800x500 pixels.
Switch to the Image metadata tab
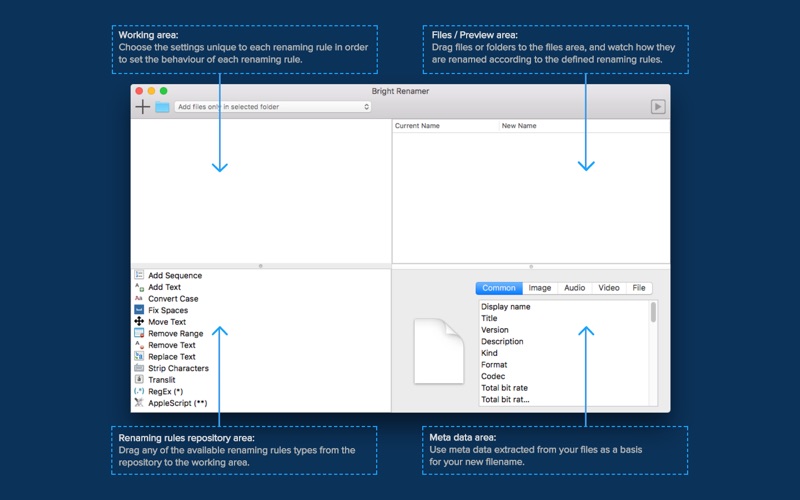point(540,288)
